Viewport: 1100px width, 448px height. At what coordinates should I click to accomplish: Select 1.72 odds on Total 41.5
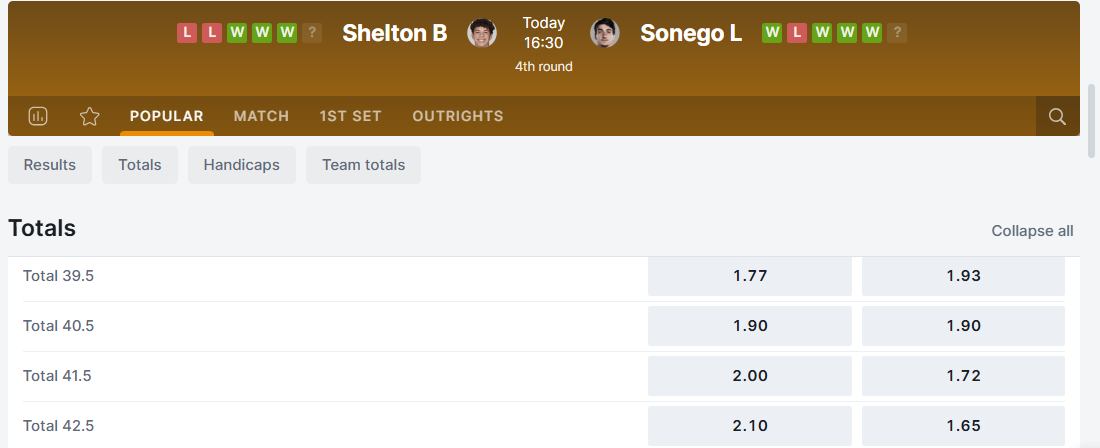coord(963,376)
